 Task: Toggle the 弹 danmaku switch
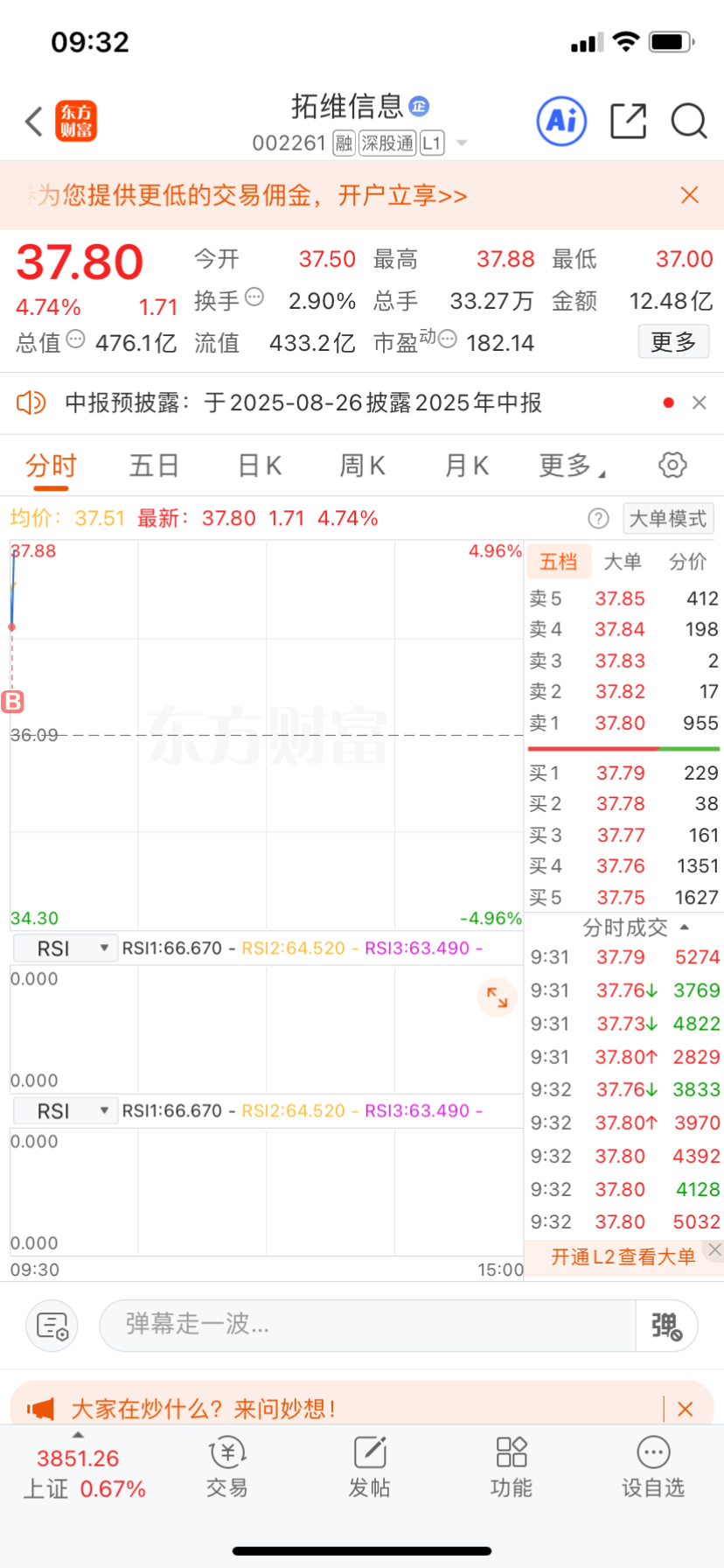(666, 1326)
